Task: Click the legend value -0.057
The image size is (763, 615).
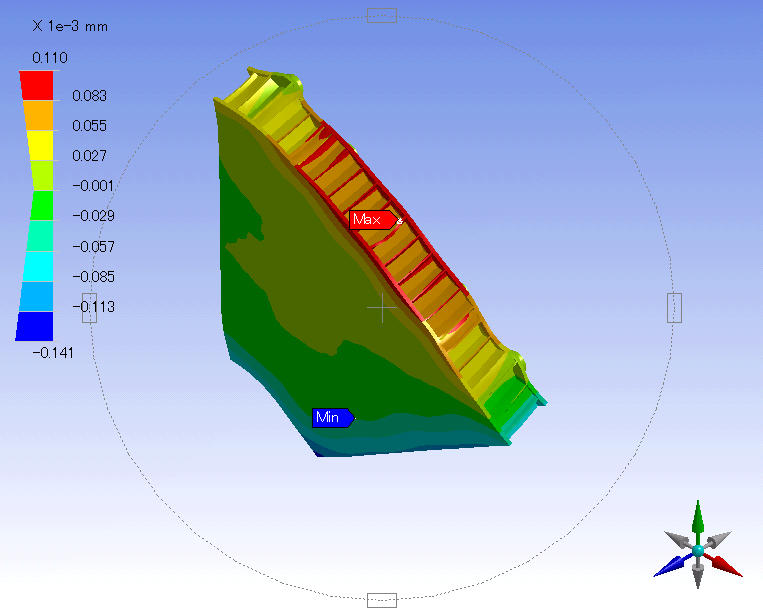Action: tap(93, 247)
